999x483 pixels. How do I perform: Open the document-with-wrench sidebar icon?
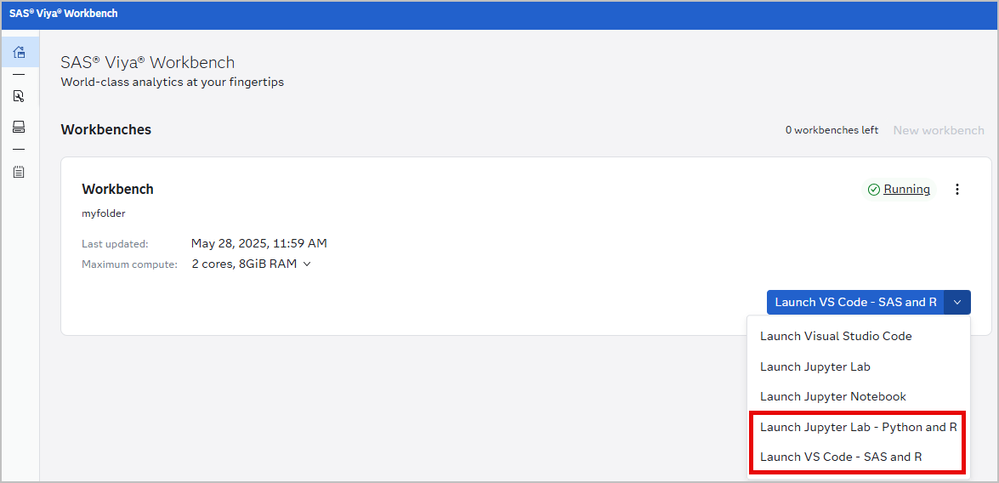pos(19,96)
